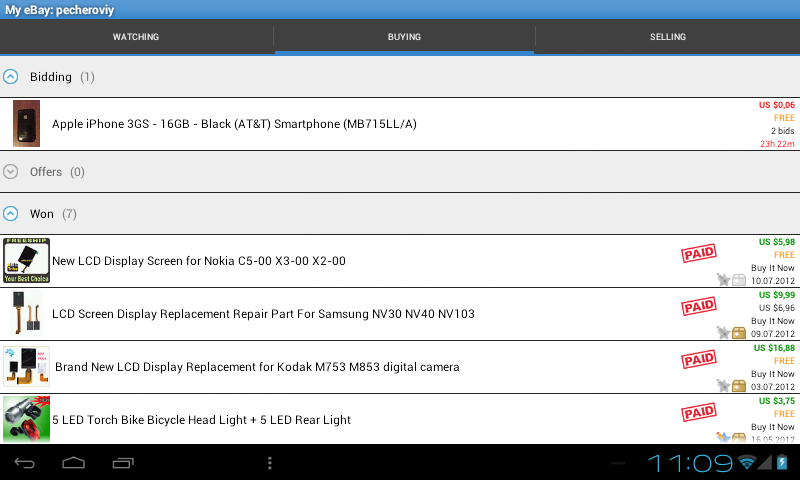Tap the My eBay: pecheroviy title

[x=59, y=10]
